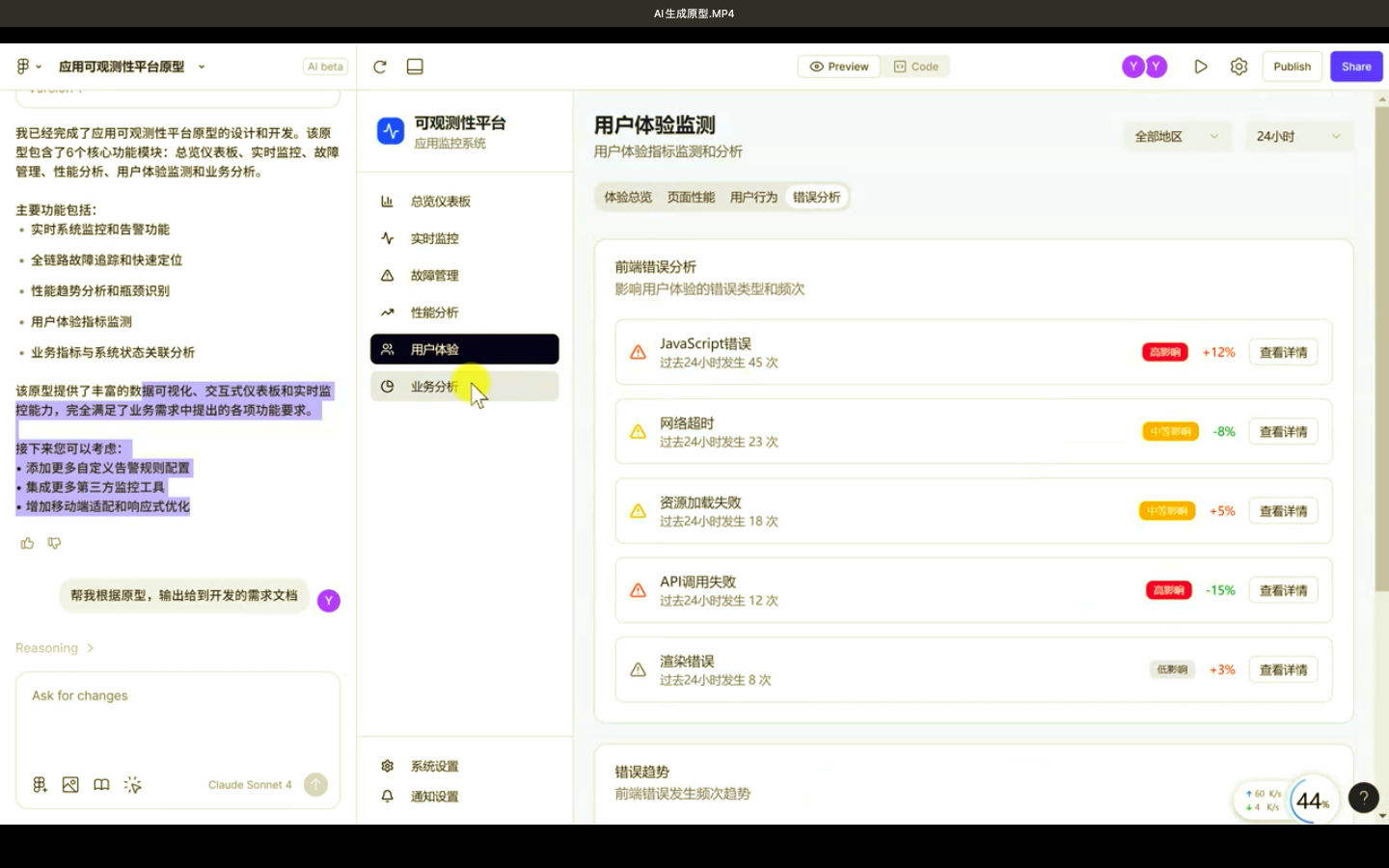Click the warning icon beside JavaScript错误

tap(639, 353)
